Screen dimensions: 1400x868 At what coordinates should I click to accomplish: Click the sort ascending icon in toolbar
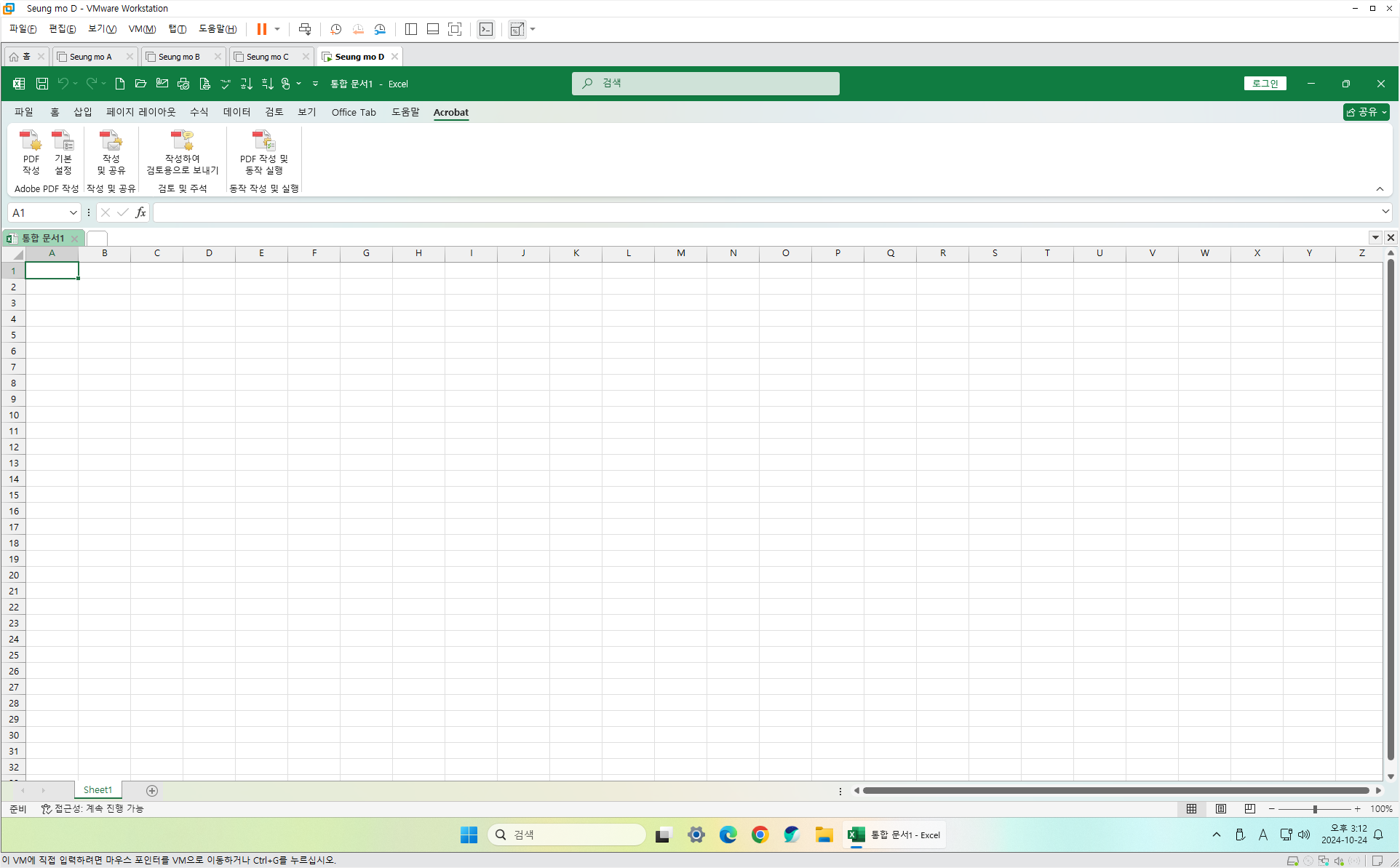click(246, 84)
